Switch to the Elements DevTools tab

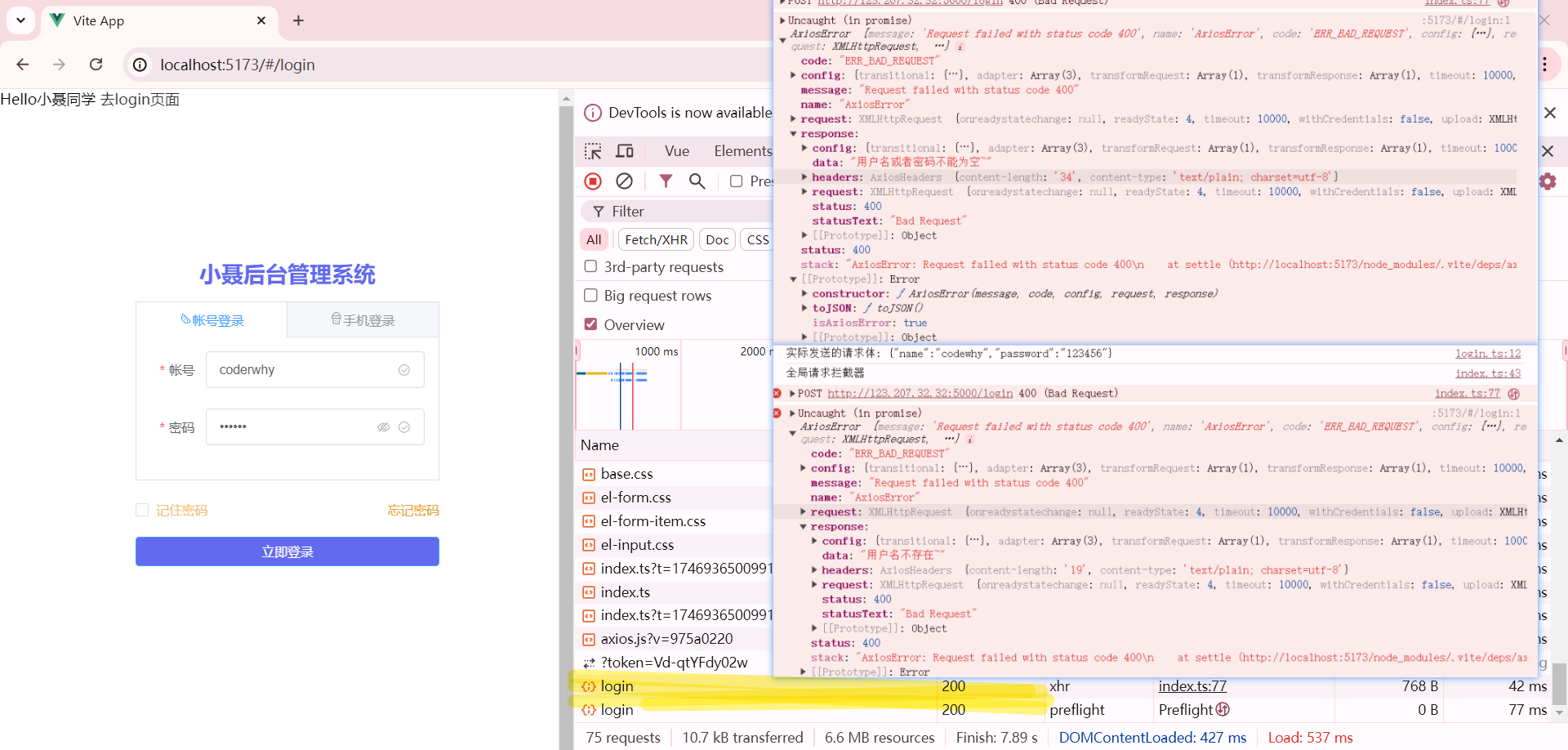(x=742, y=151)
